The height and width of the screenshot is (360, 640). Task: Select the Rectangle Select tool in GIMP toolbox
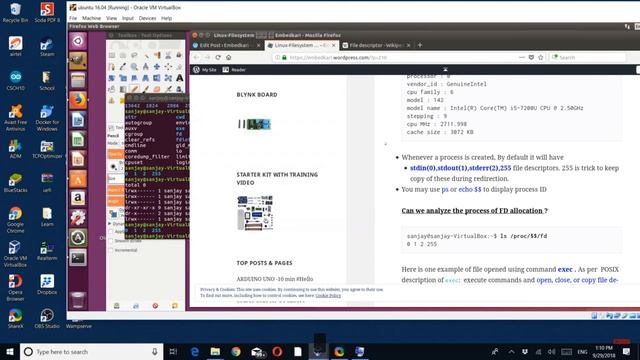point(112,55)
